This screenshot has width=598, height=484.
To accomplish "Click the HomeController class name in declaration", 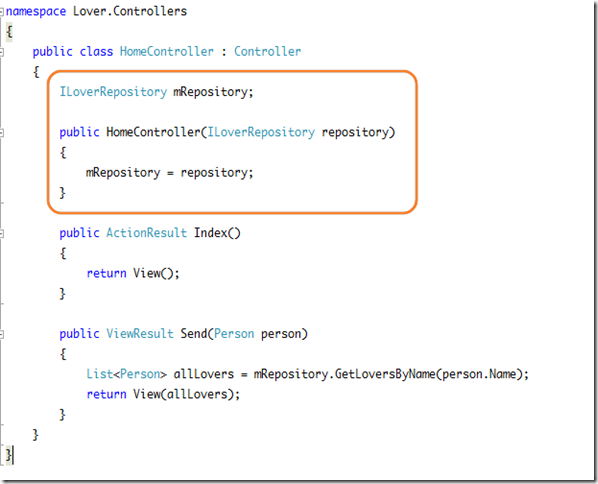I will click(x=167, y=51).
